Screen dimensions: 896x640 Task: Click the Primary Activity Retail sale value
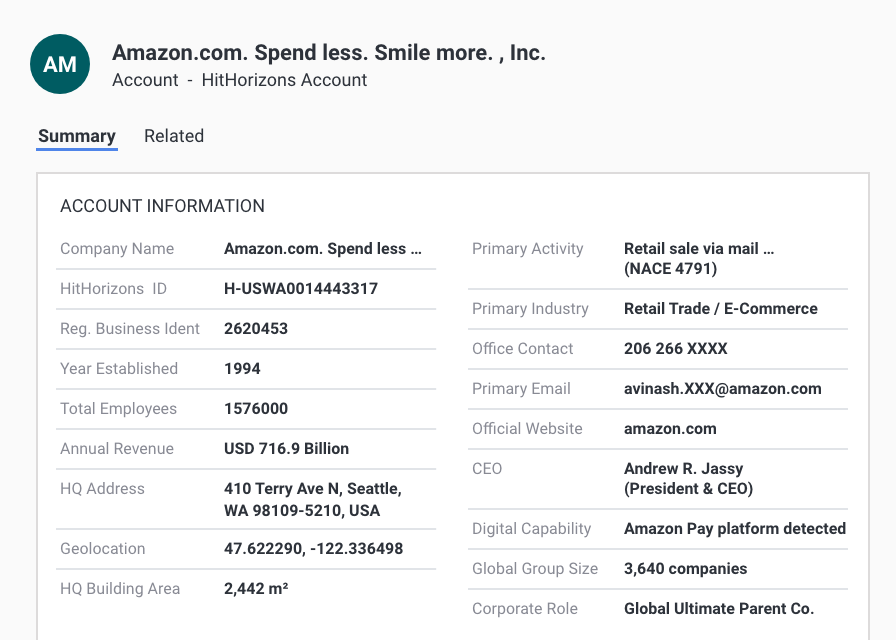[x=699, y=258]
